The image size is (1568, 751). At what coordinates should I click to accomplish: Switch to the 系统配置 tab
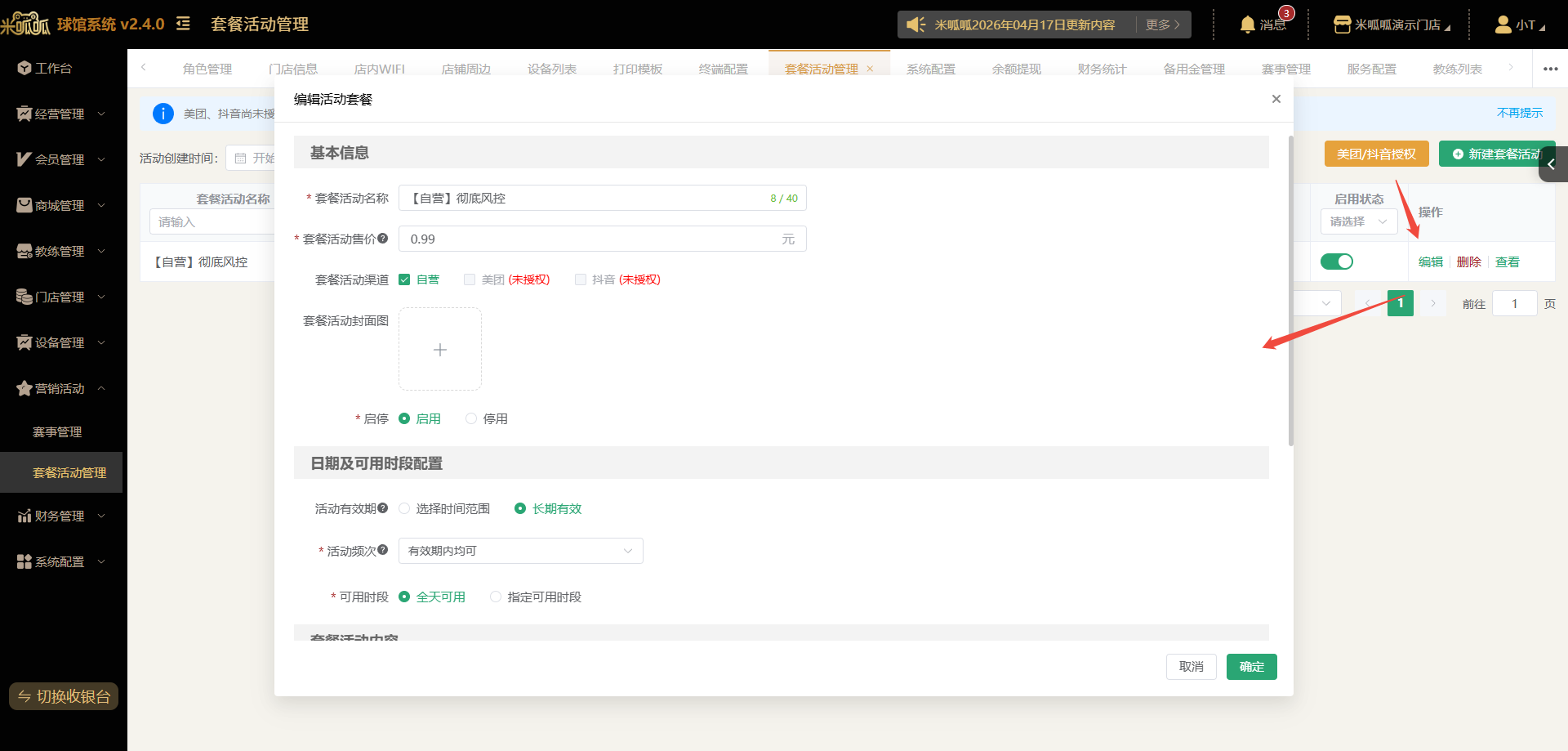[x=931, y=69]
